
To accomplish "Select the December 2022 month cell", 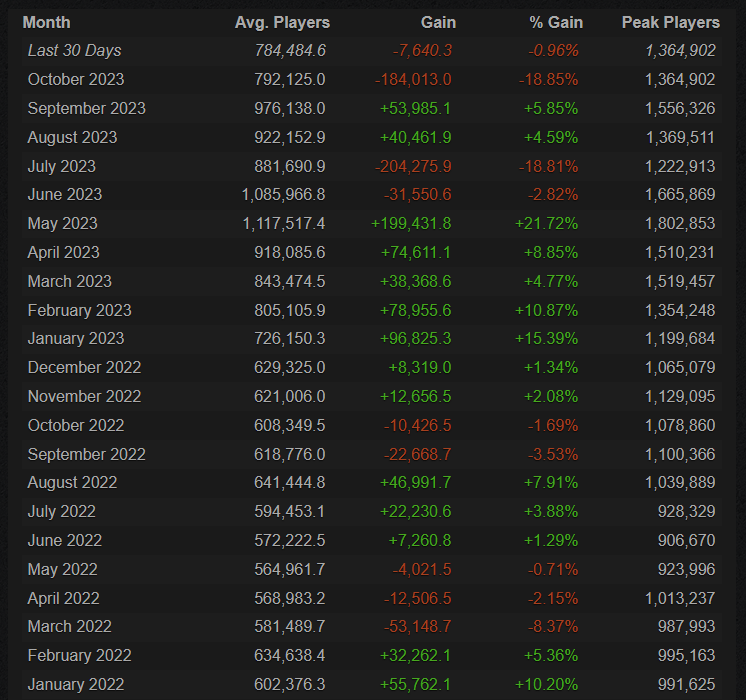I will [x=84, y=368].
